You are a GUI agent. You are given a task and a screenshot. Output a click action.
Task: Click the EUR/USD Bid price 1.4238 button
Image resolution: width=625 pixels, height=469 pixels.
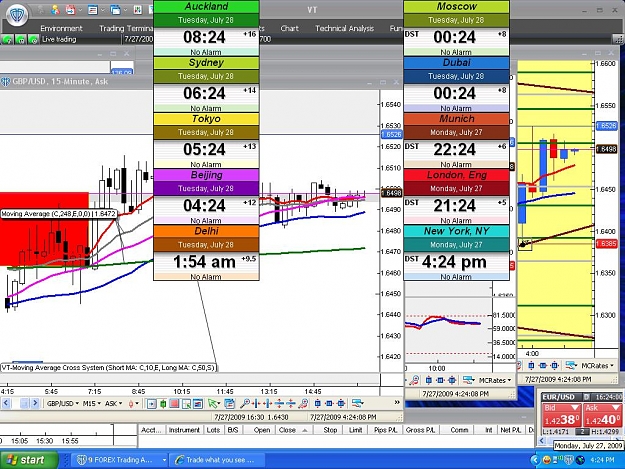pyautogui.click(x=562, y=415)
